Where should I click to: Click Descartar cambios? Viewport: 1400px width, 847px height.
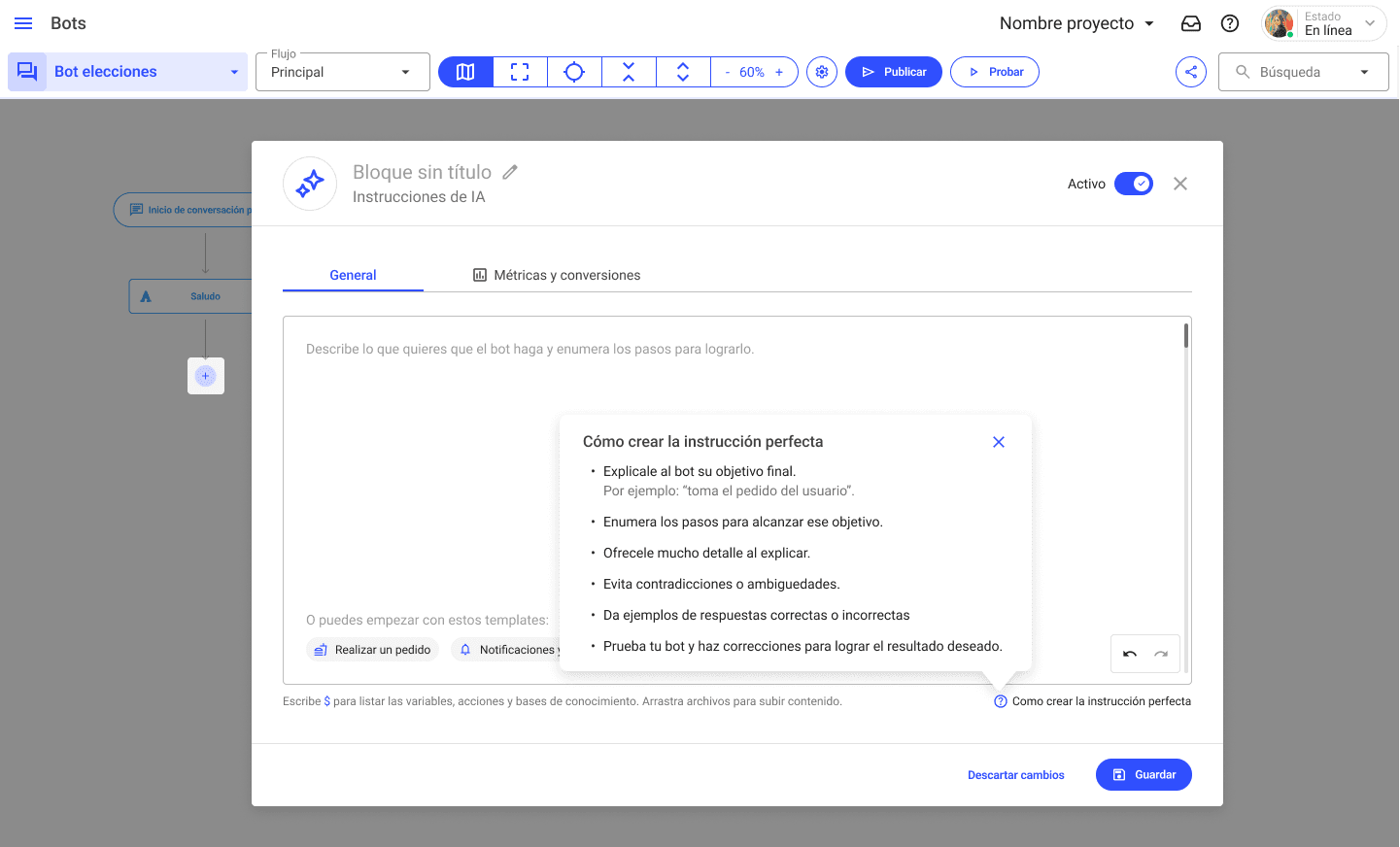(1016, 775)
